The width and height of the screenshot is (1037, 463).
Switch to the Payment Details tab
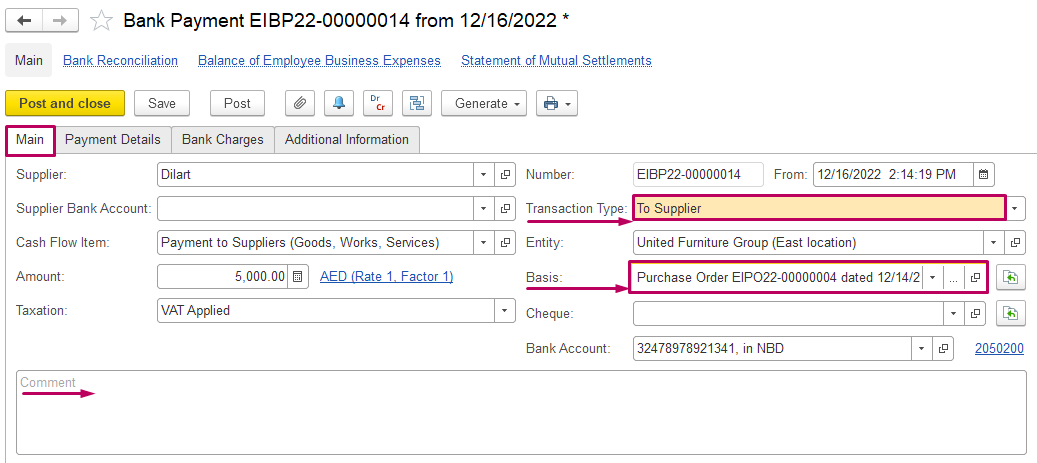click(x=112, y=139)
